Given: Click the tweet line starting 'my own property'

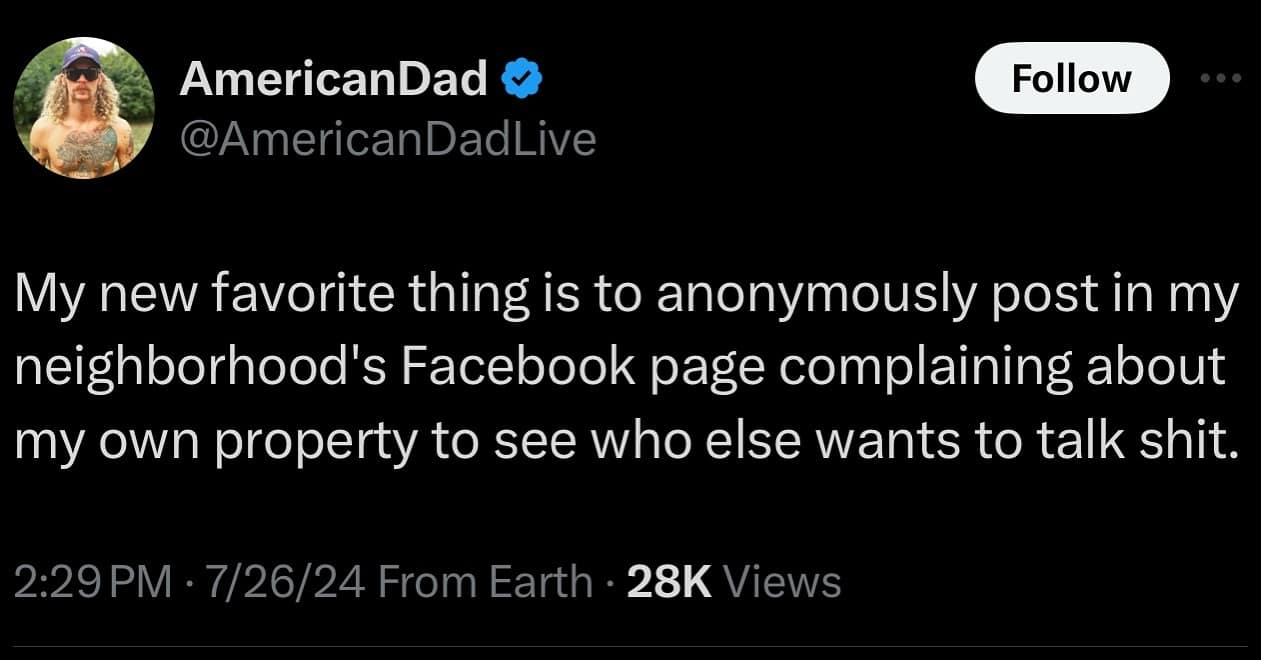Looking at the screenshot, I should click(626, 440).
